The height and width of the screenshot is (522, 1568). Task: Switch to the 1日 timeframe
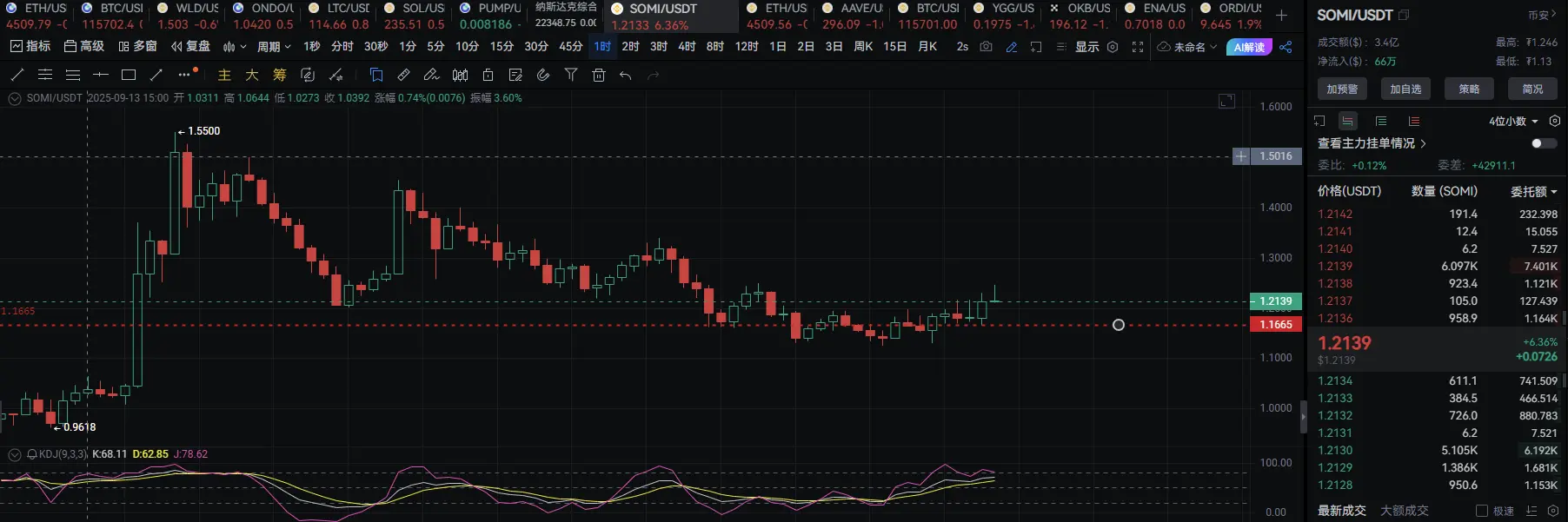click(x=778, y=47)
